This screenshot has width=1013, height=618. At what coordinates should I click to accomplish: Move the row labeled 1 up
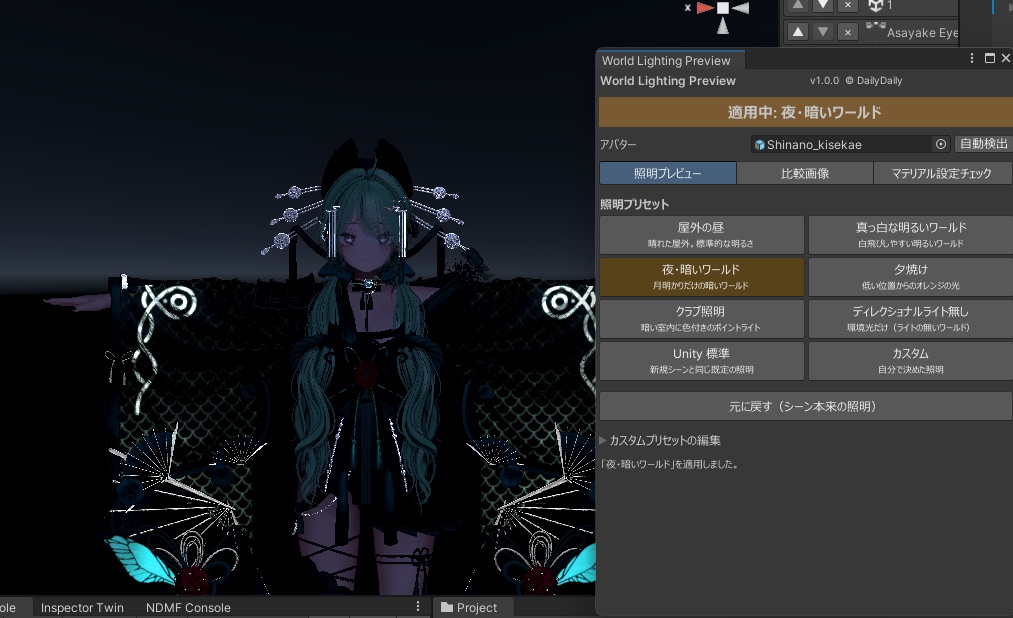tap(798, 5)
